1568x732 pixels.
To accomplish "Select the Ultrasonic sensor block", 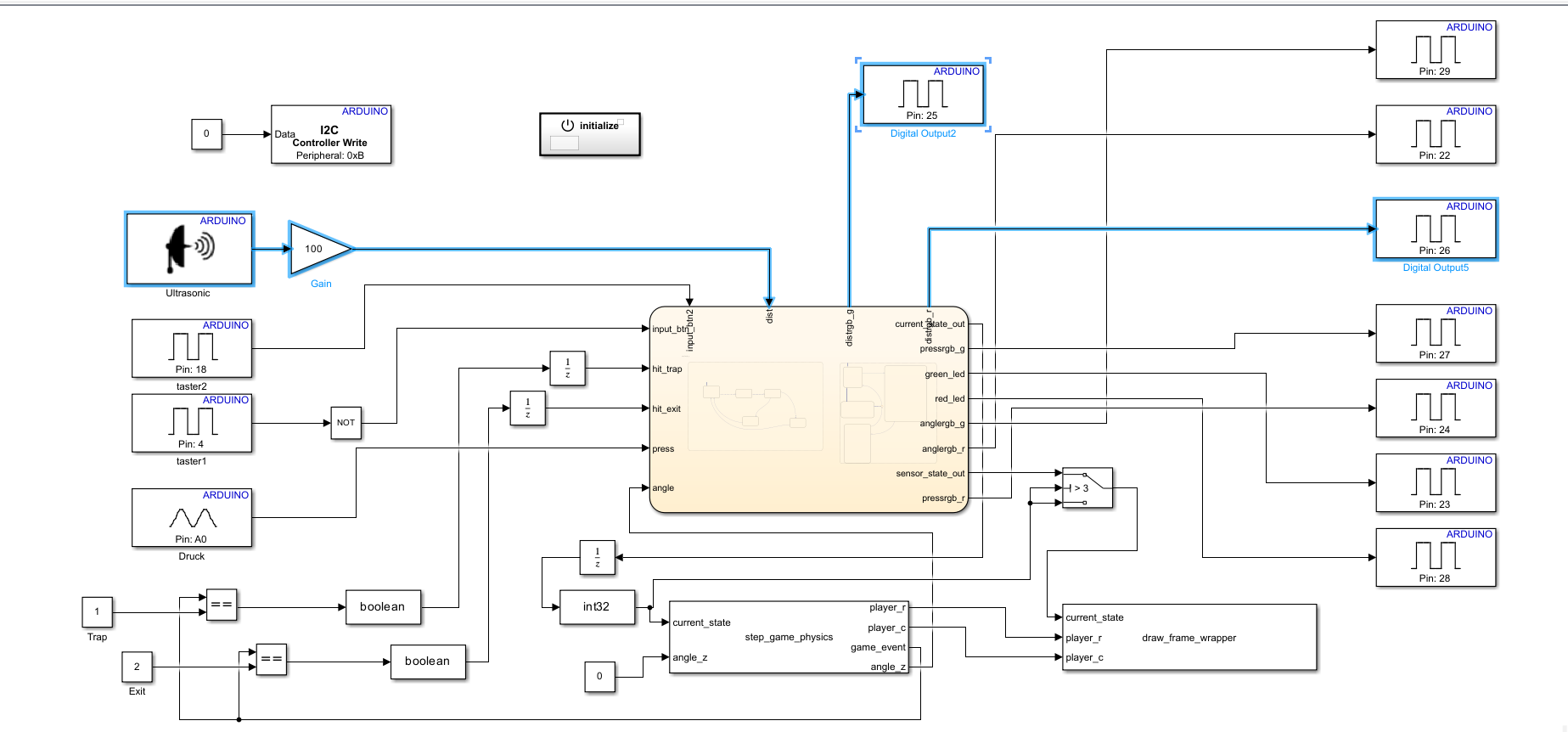I will click(x=189, y=249).
